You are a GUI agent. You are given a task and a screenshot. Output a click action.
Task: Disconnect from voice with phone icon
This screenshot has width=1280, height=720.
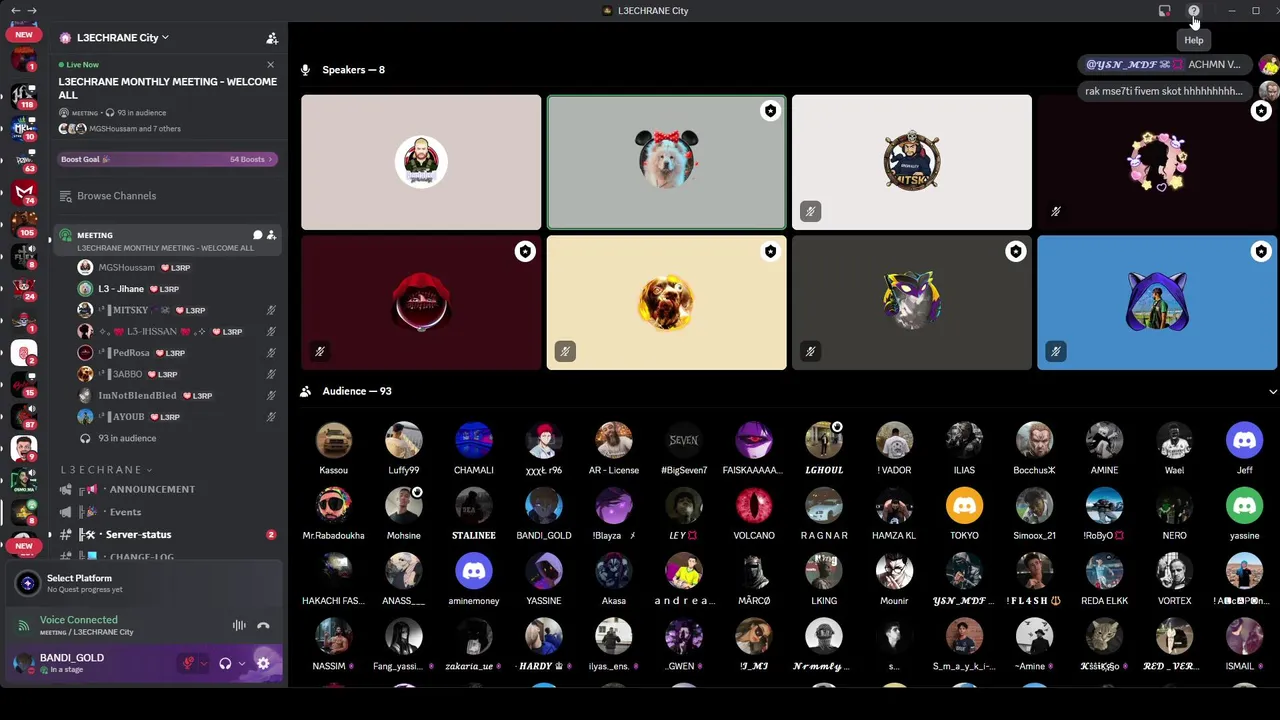coord(263,626)
